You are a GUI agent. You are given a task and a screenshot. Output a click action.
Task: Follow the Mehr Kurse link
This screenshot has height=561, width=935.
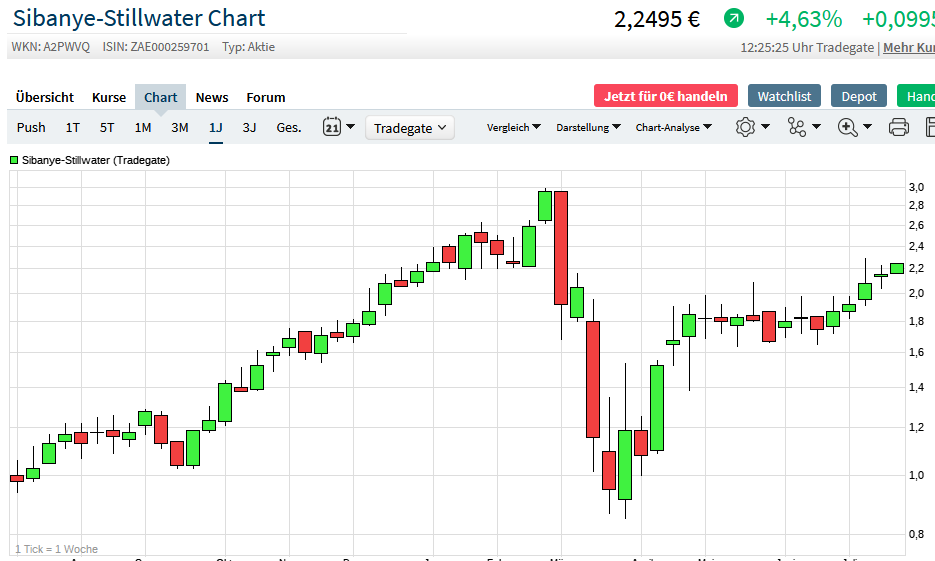[x=909, y=47]
